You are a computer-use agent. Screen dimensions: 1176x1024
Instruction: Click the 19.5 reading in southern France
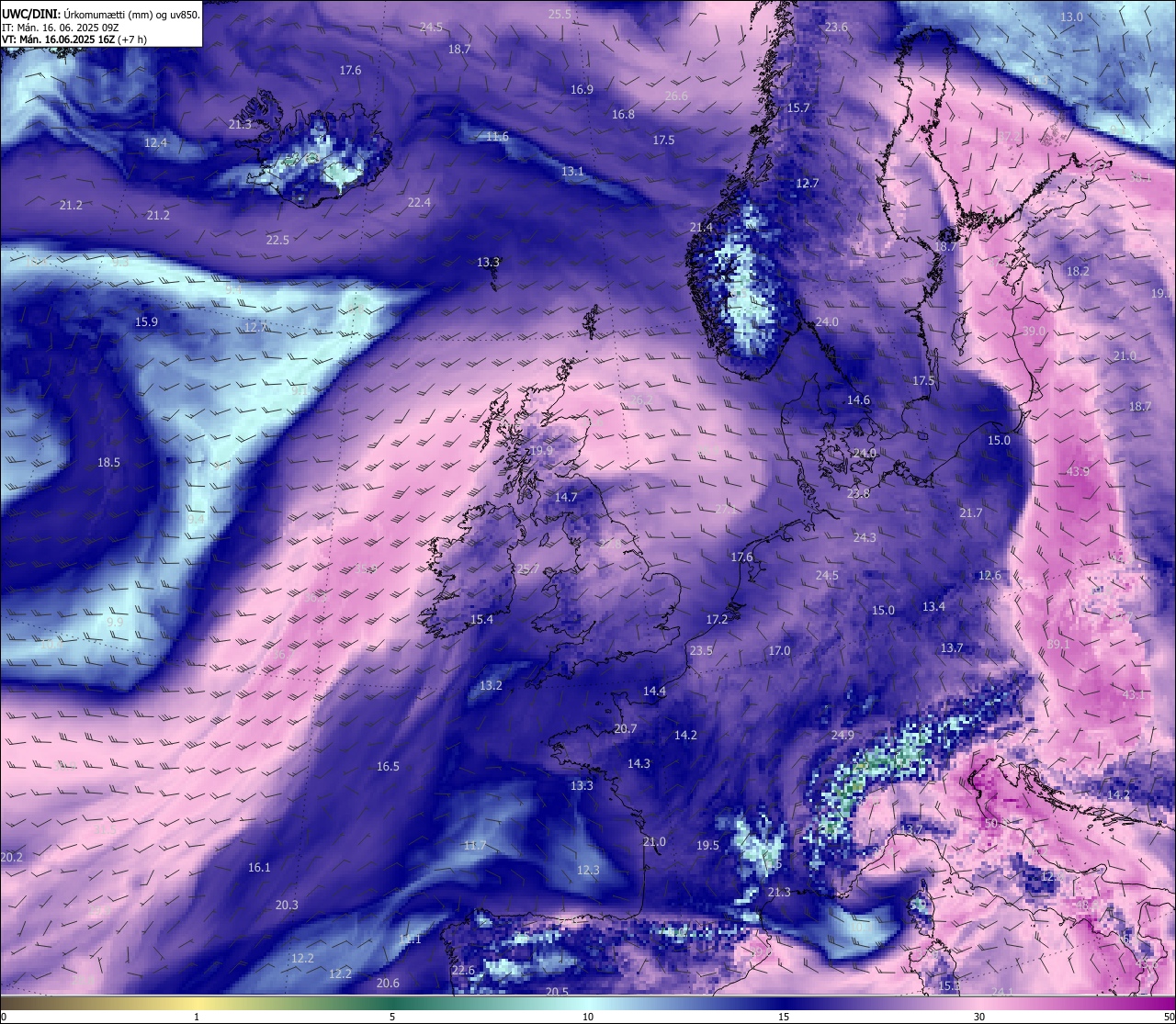click(707, 845)
